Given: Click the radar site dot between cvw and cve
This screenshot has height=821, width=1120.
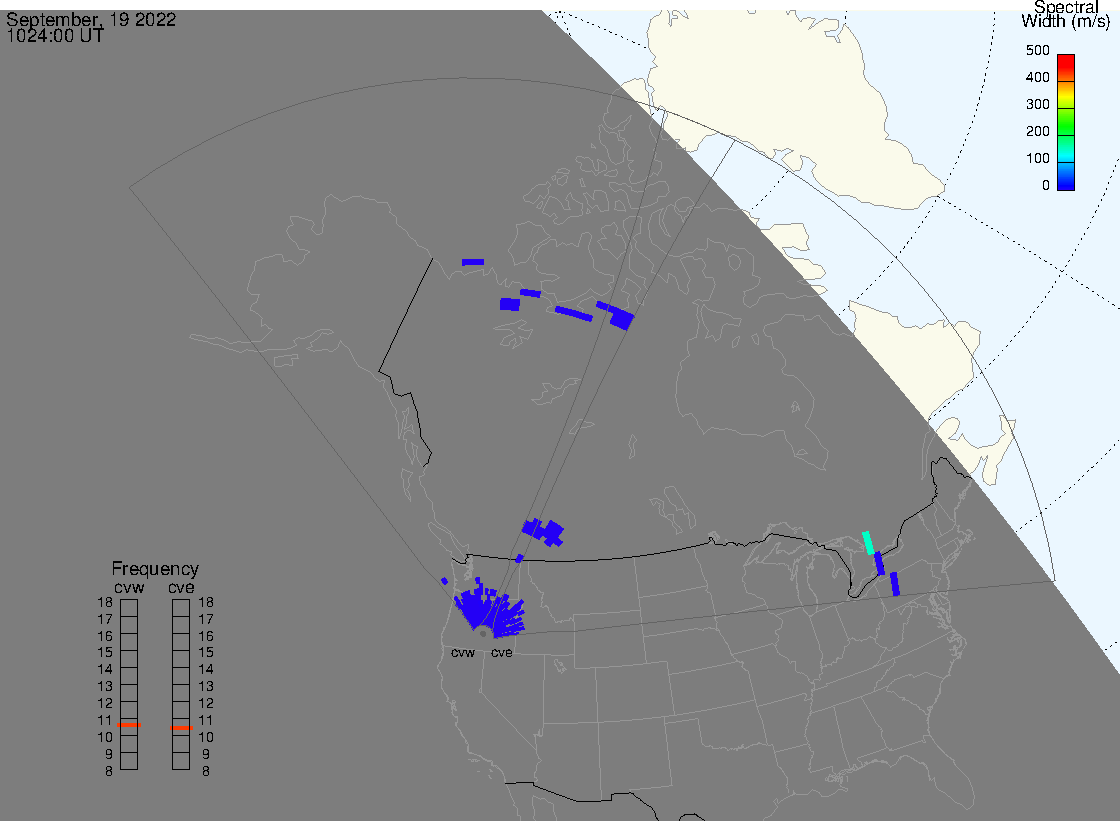Looking at the screenshot, I should [484, 634].
